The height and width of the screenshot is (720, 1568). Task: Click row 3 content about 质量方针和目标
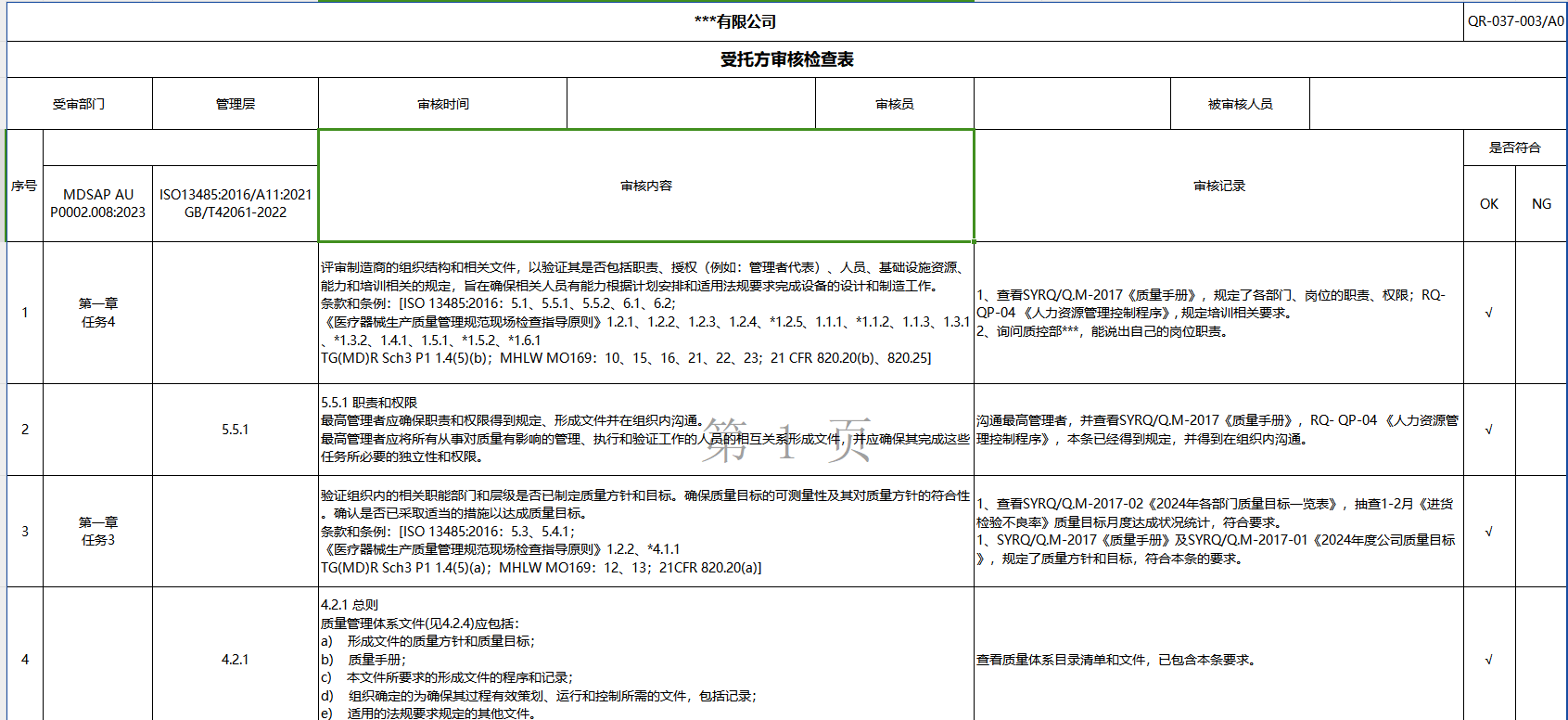646,532
